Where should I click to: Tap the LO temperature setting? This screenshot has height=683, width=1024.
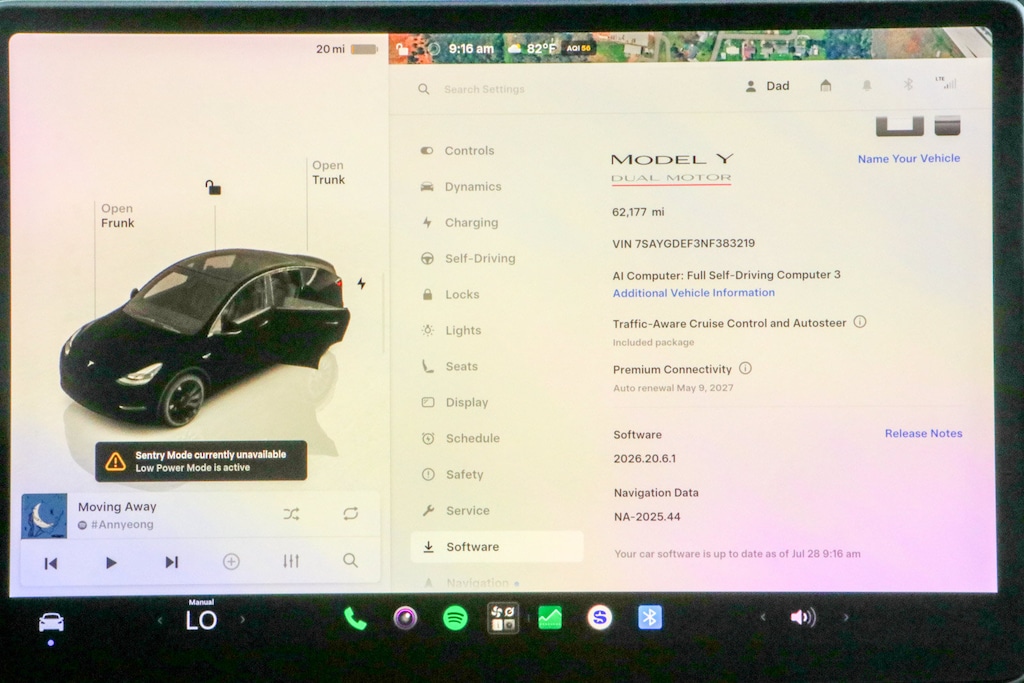click(x=201, y=620)
